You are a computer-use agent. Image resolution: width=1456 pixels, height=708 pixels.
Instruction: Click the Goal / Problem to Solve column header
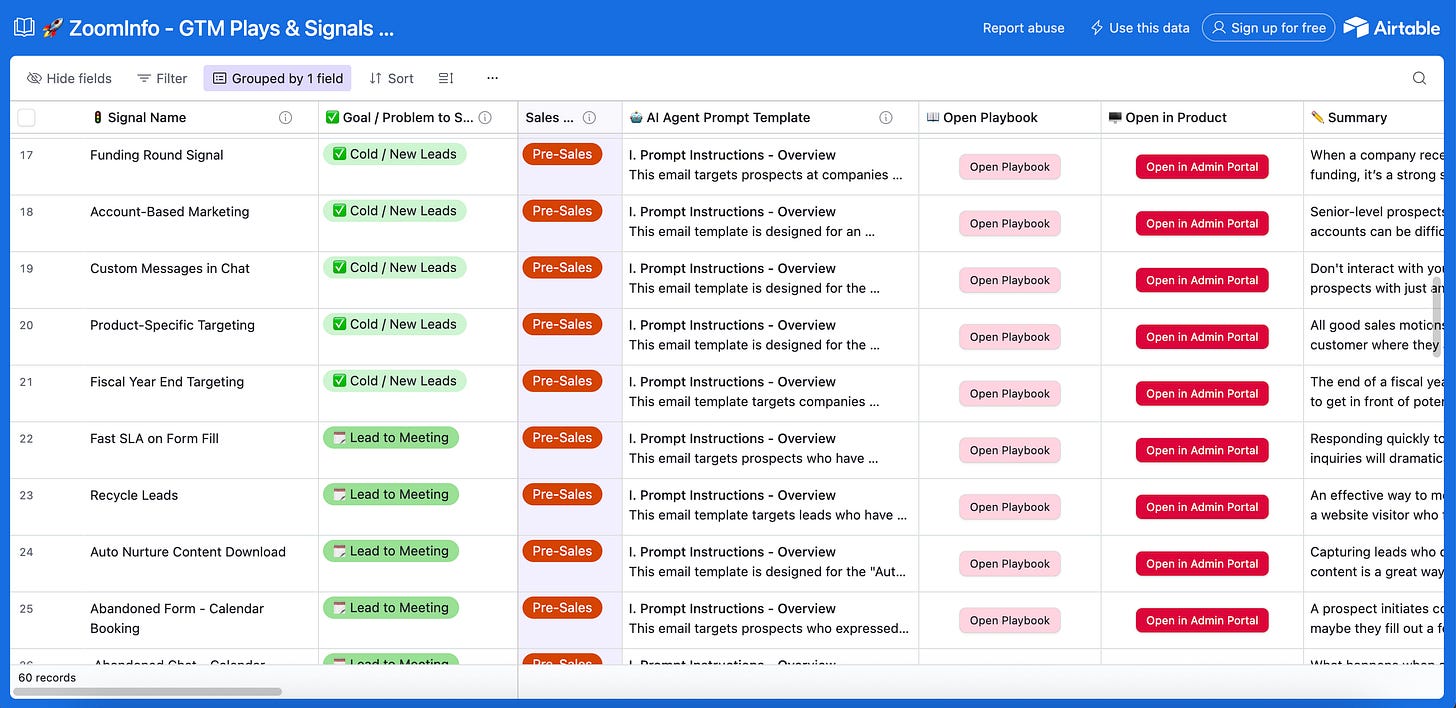pos(418,118)
